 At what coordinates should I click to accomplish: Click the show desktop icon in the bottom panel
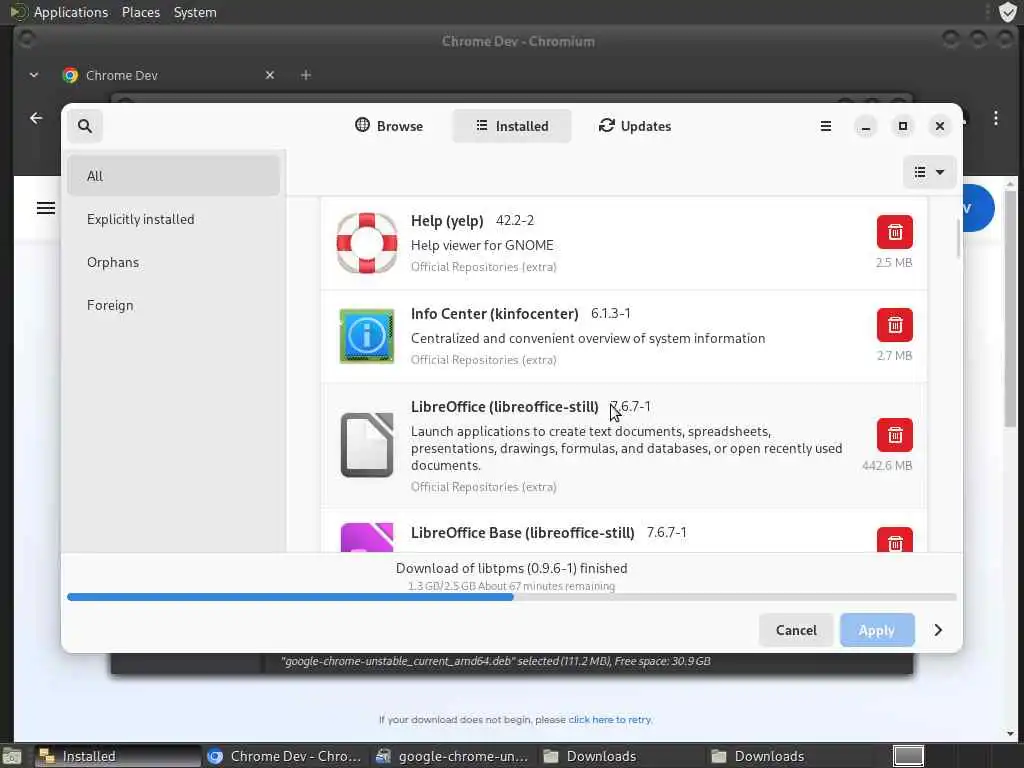(x=11, y=756)
